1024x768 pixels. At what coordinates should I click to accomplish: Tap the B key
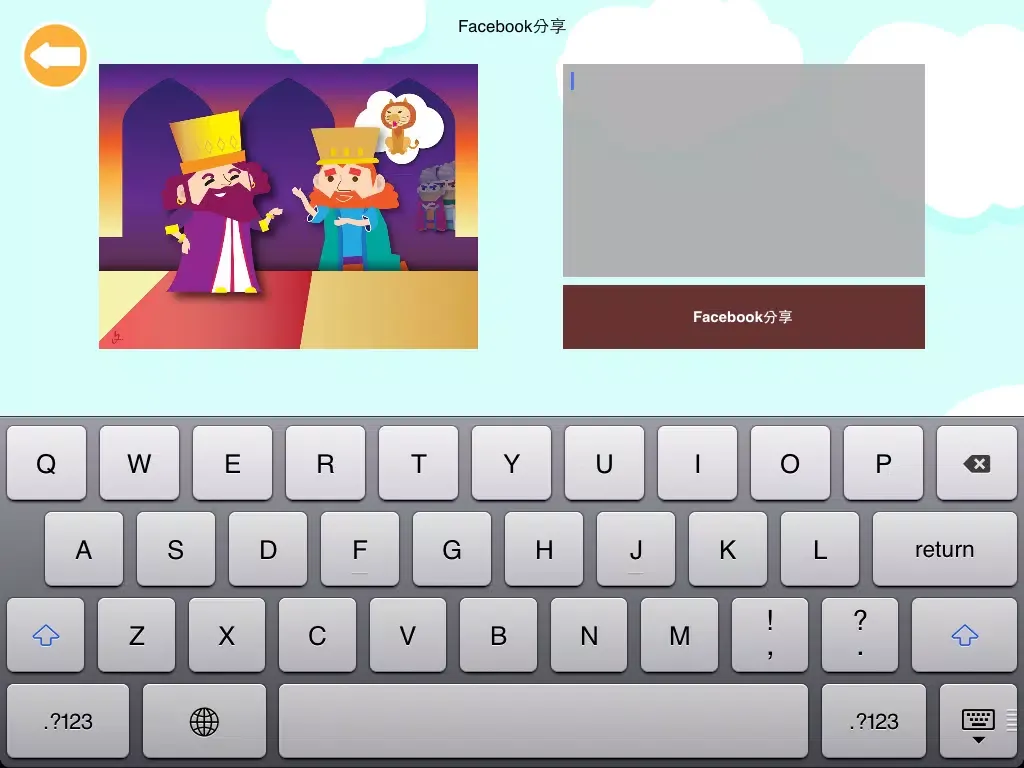tap(498, 635)
